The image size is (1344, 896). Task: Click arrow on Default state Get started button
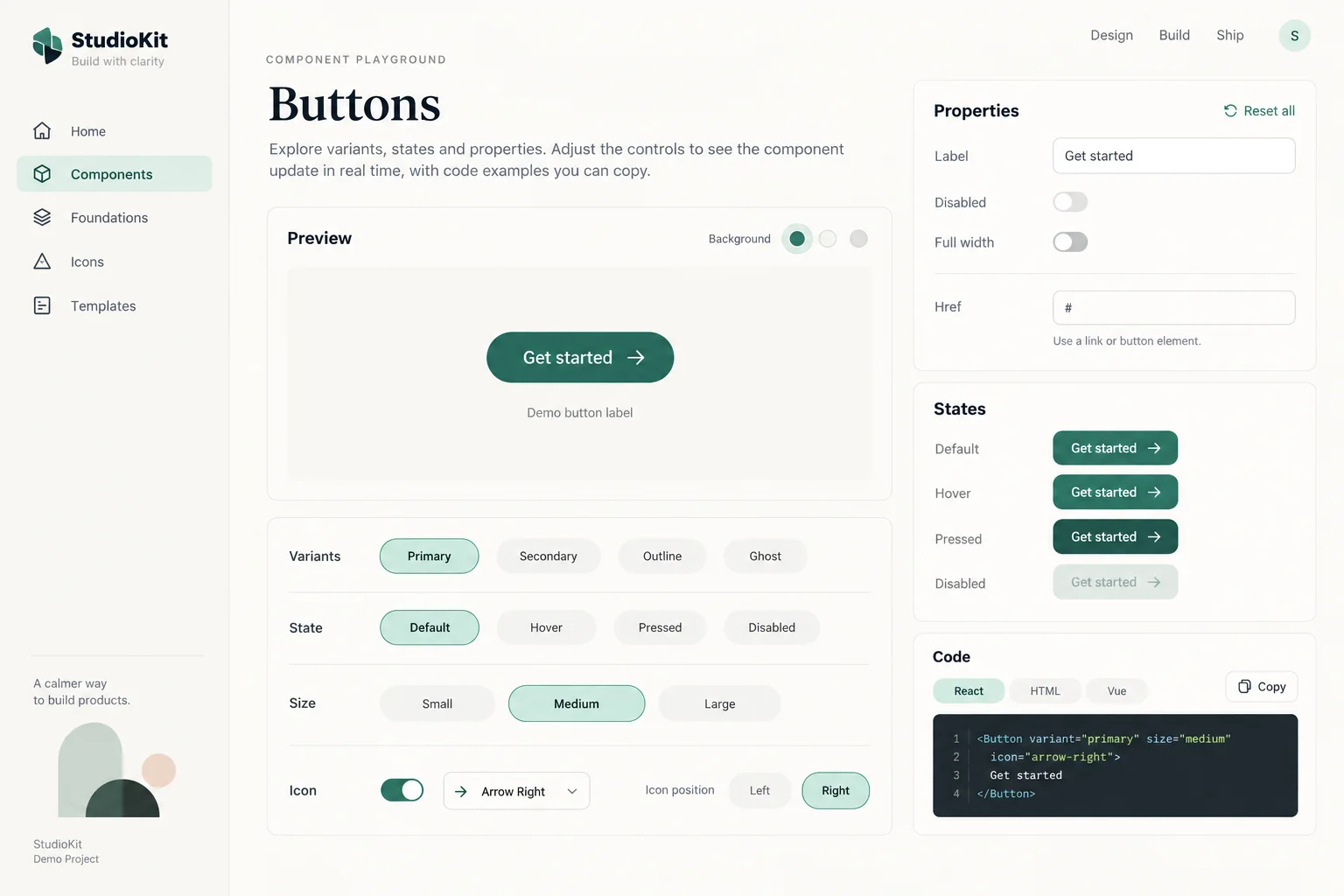point(1154,448)
